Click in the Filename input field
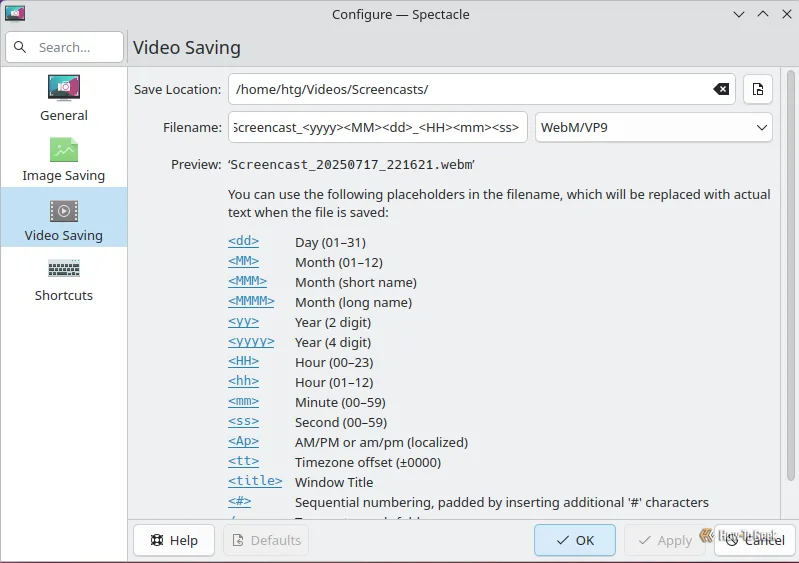This screenshot has width=799, height=563. (378, 127)
